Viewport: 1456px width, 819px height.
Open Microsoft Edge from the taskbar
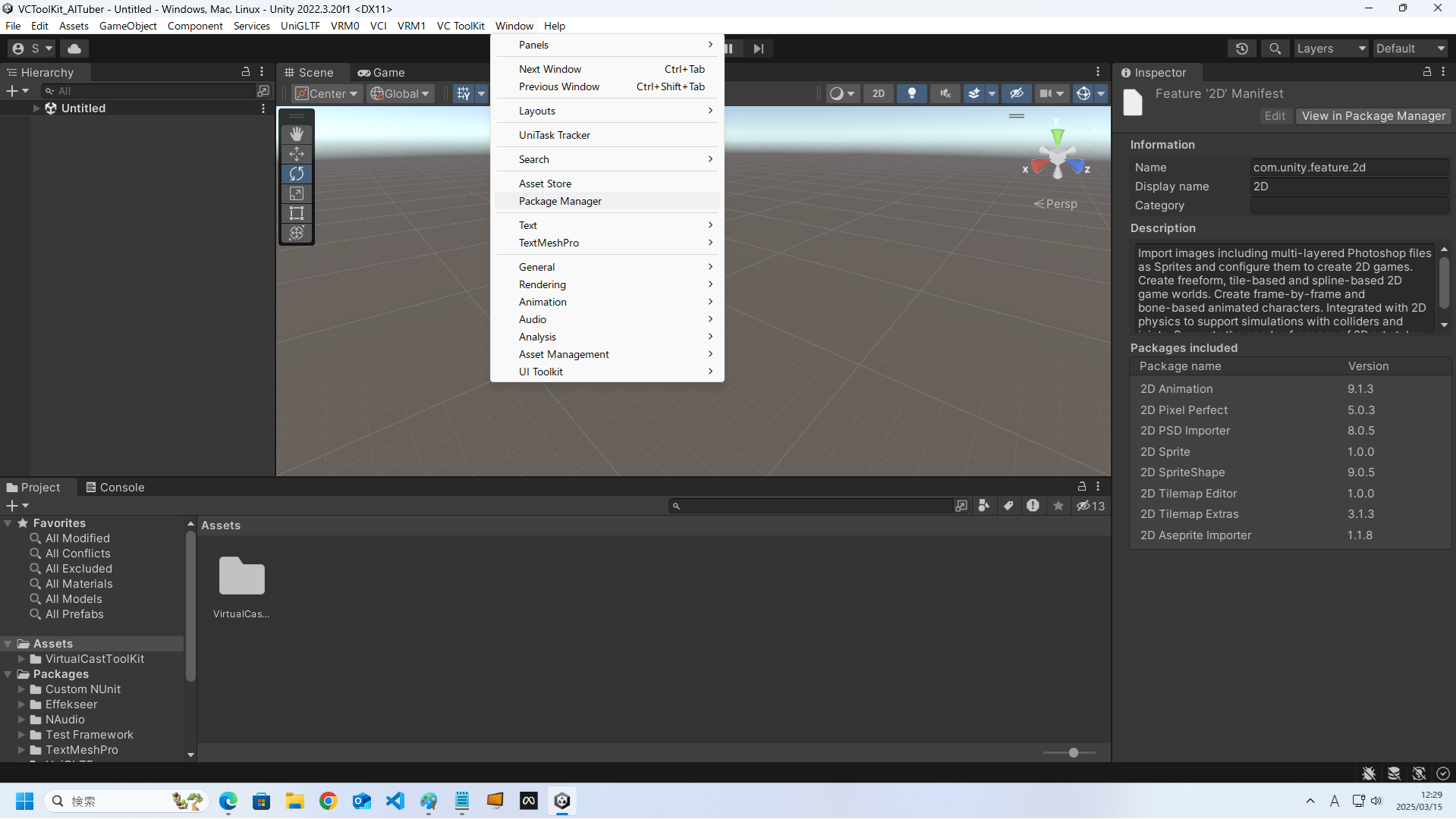[x=228, y=801]
